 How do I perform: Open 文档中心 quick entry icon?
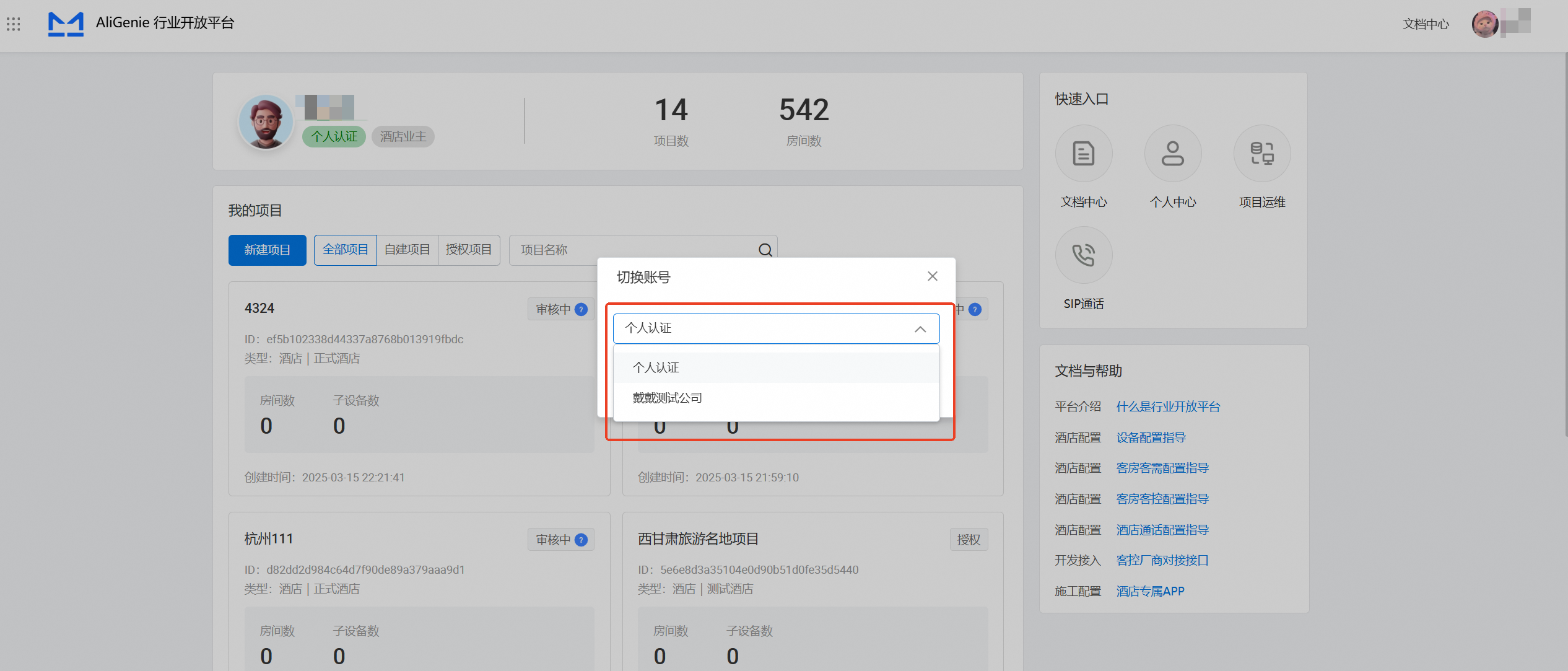coord(1084,154)
